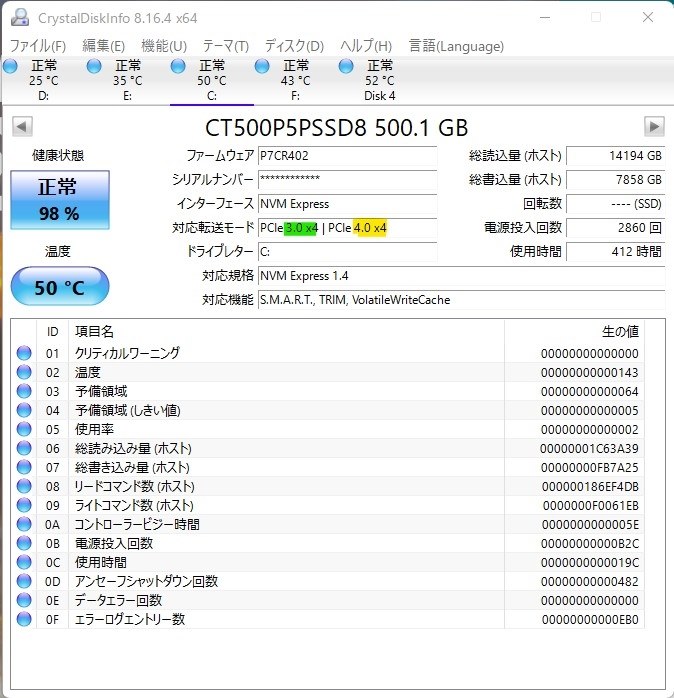Click power on hours value 412 時間
Image resolution: width=674 pixels, height=698 pixels.
(x=616, y=252)
